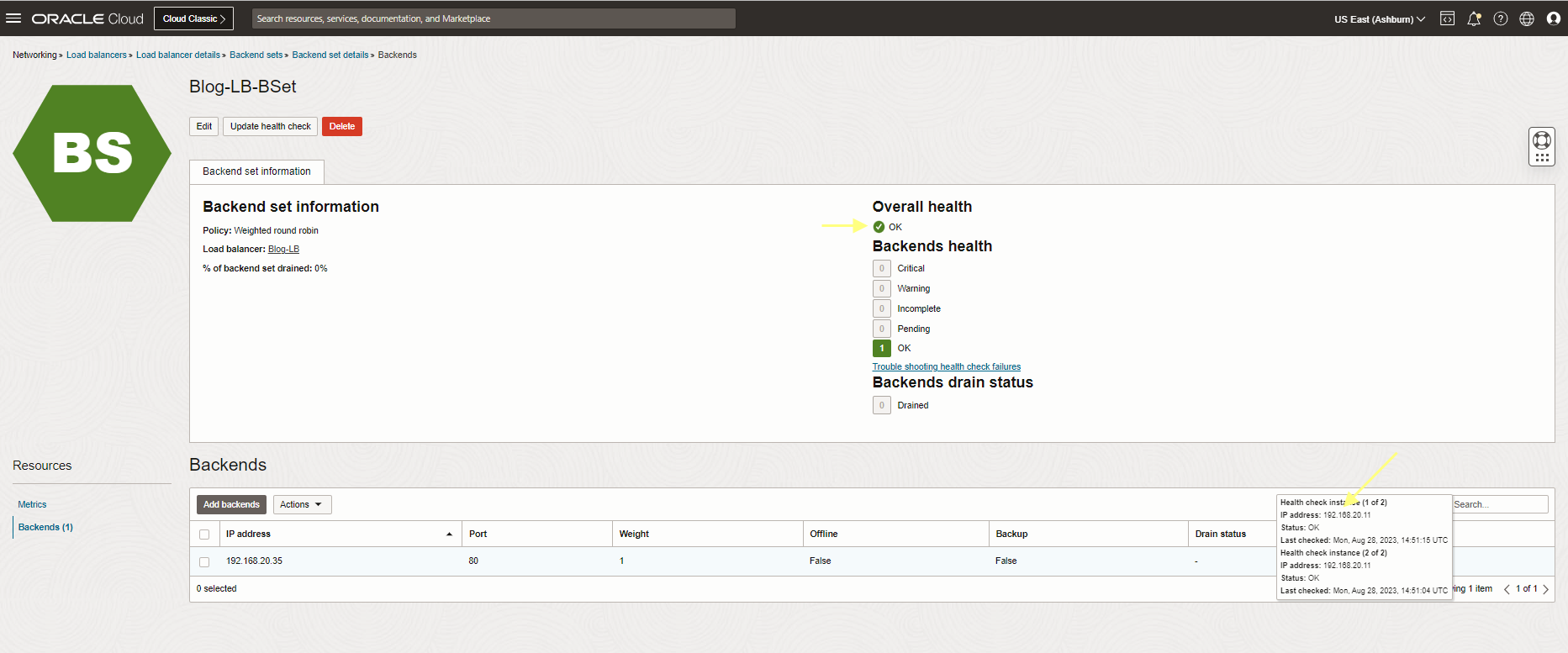Select the 192.168.20.35 backend checkbox
The image size is (1568, 653).
(x=204, y=561)
